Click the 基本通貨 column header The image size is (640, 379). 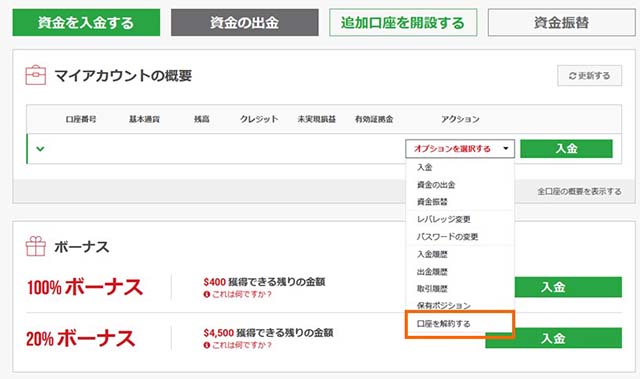(x=144, y=119)
